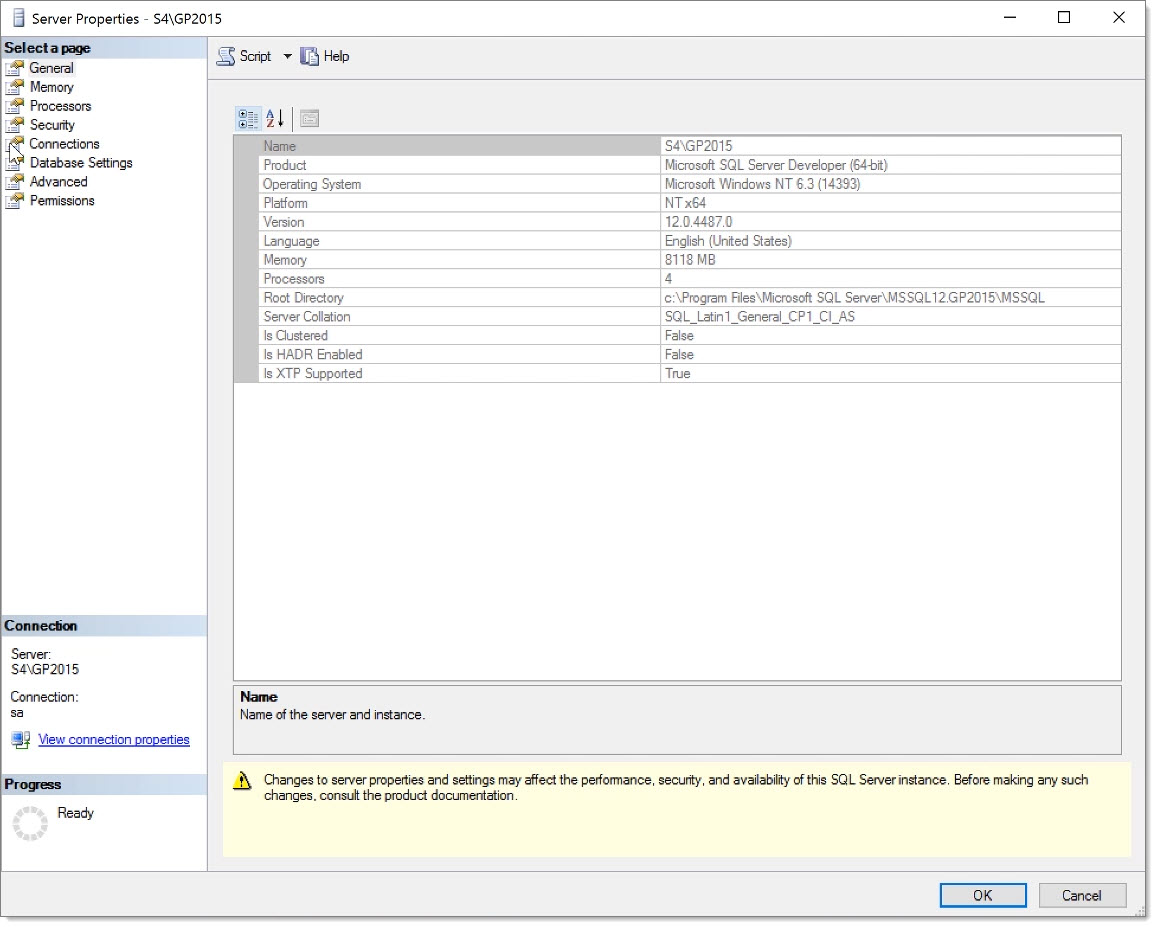The height and width of the screenshot is (927, 1156).
Task: Click the version value 12.0.4487.0
Action: click(x=698, y=222)
